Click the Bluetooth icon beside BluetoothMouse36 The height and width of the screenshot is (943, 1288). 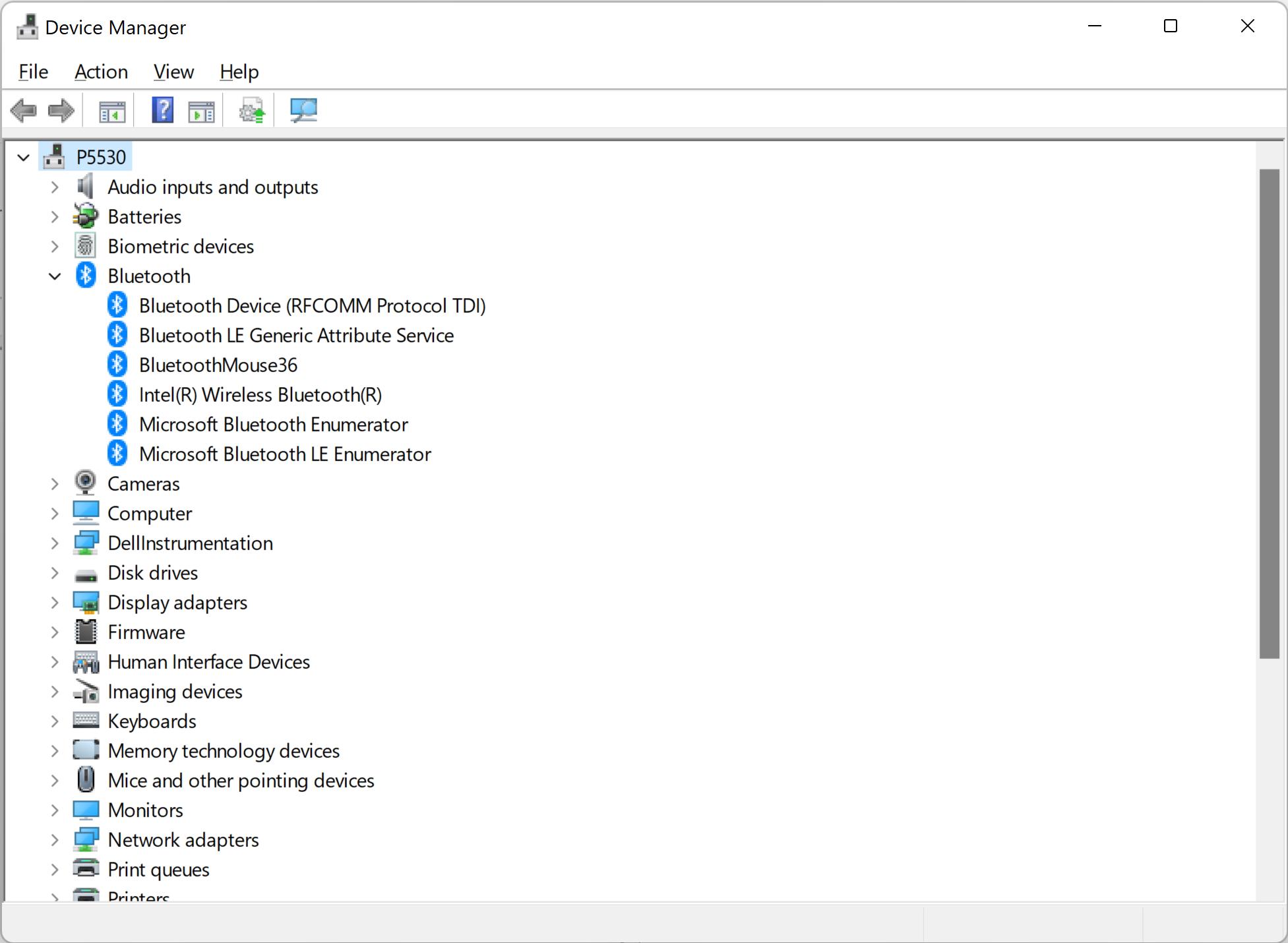point(117,365)
